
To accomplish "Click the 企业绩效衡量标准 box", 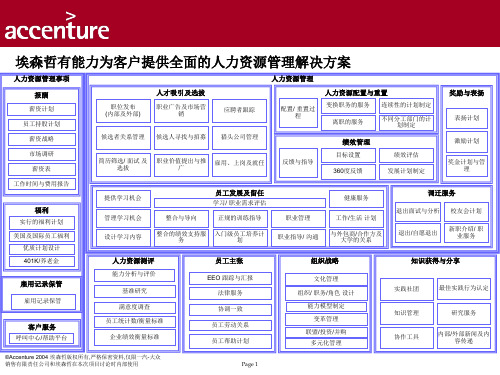I will (134, 337).
